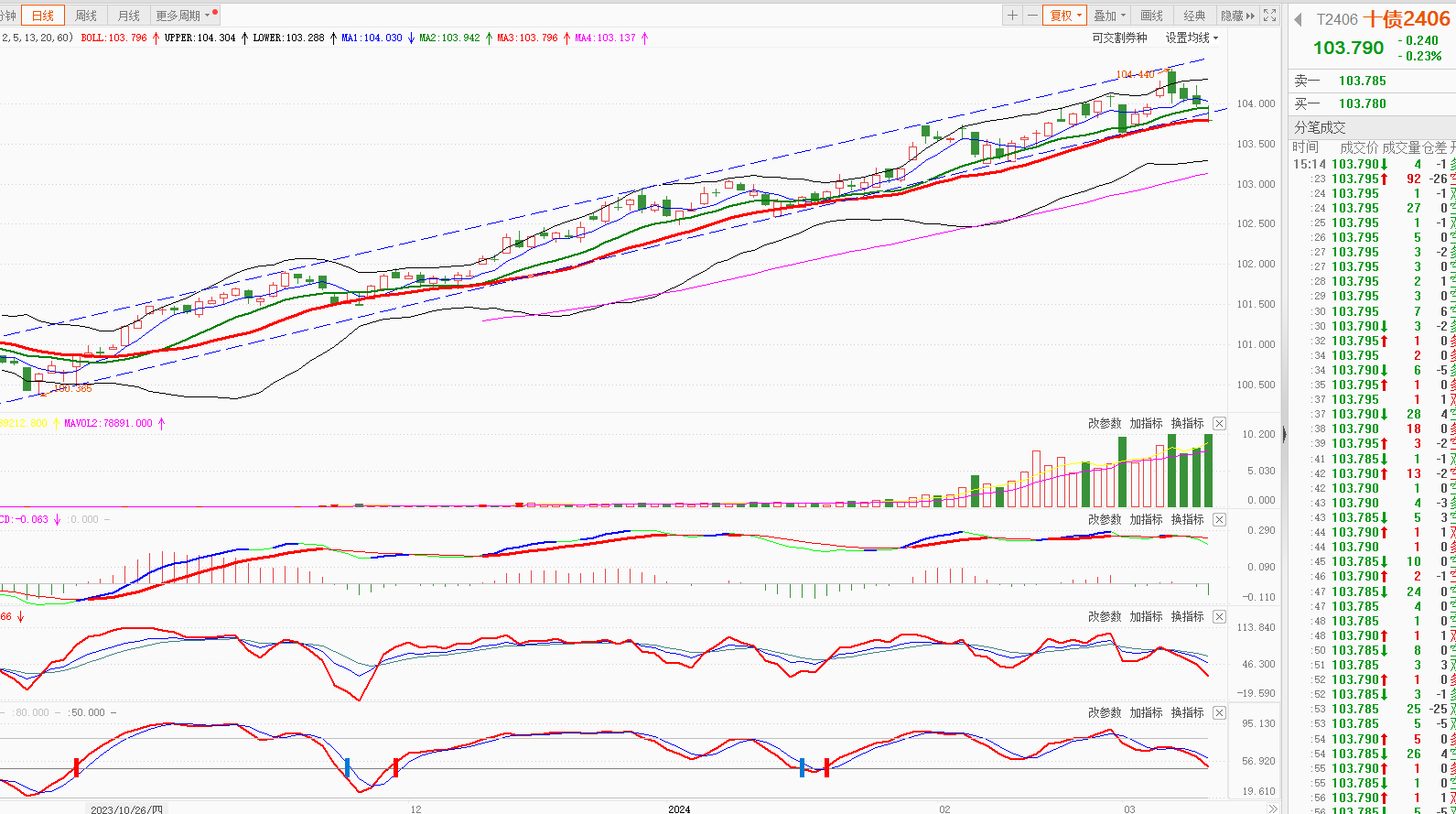Click latest price 103.790 in header
Image resolution: width=1456 pixels, height=814 pixels.
point(1349,48)
